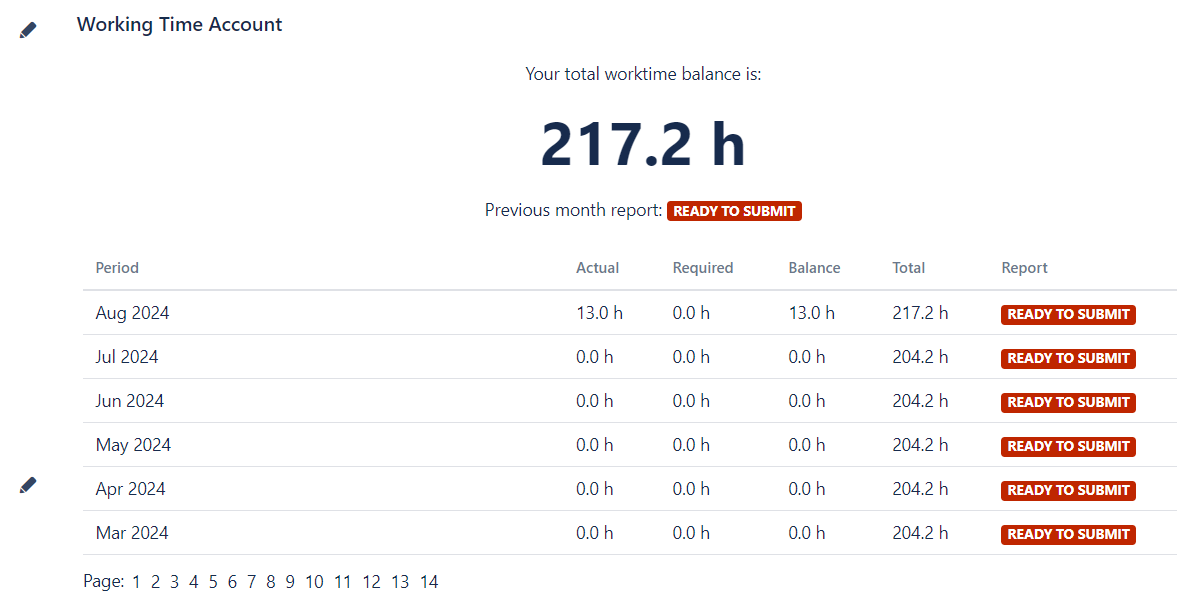Open page 5 of the worktime list
This screenshot has width=1177, height=602.
[x=213, y=582]
